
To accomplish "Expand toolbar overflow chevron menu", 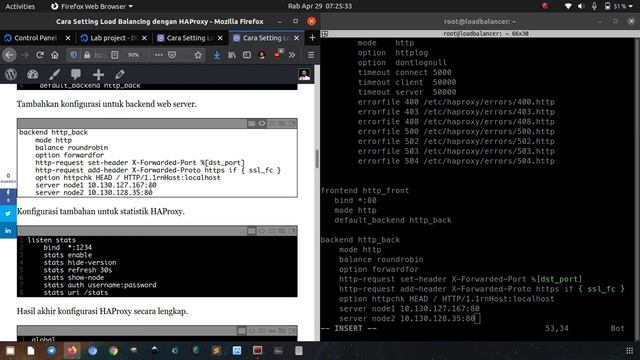I will (x=292, y=55).
